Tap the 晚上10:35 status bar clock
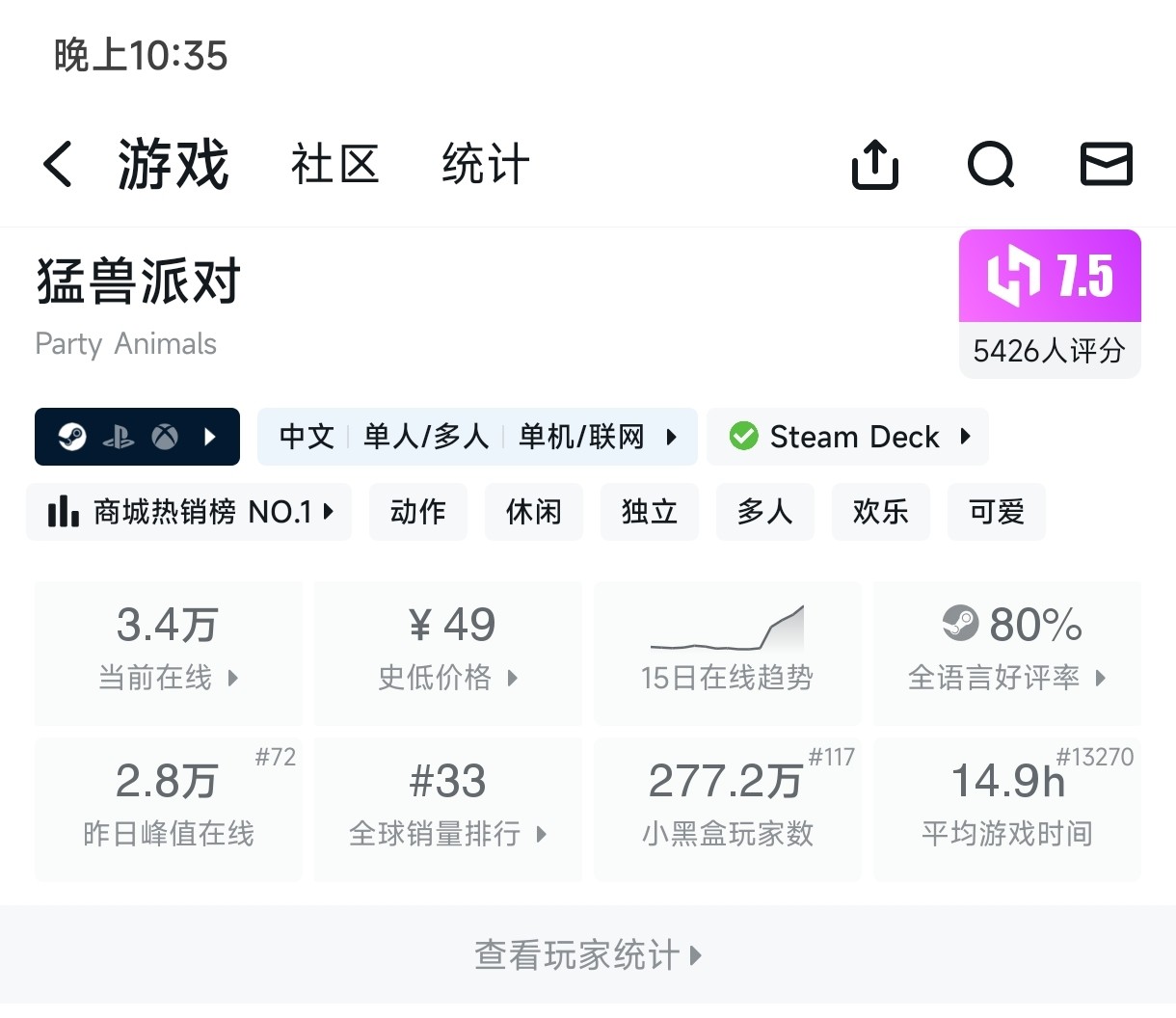The width and height of the screenshot is (1176, 1018). tap(141, 55)
